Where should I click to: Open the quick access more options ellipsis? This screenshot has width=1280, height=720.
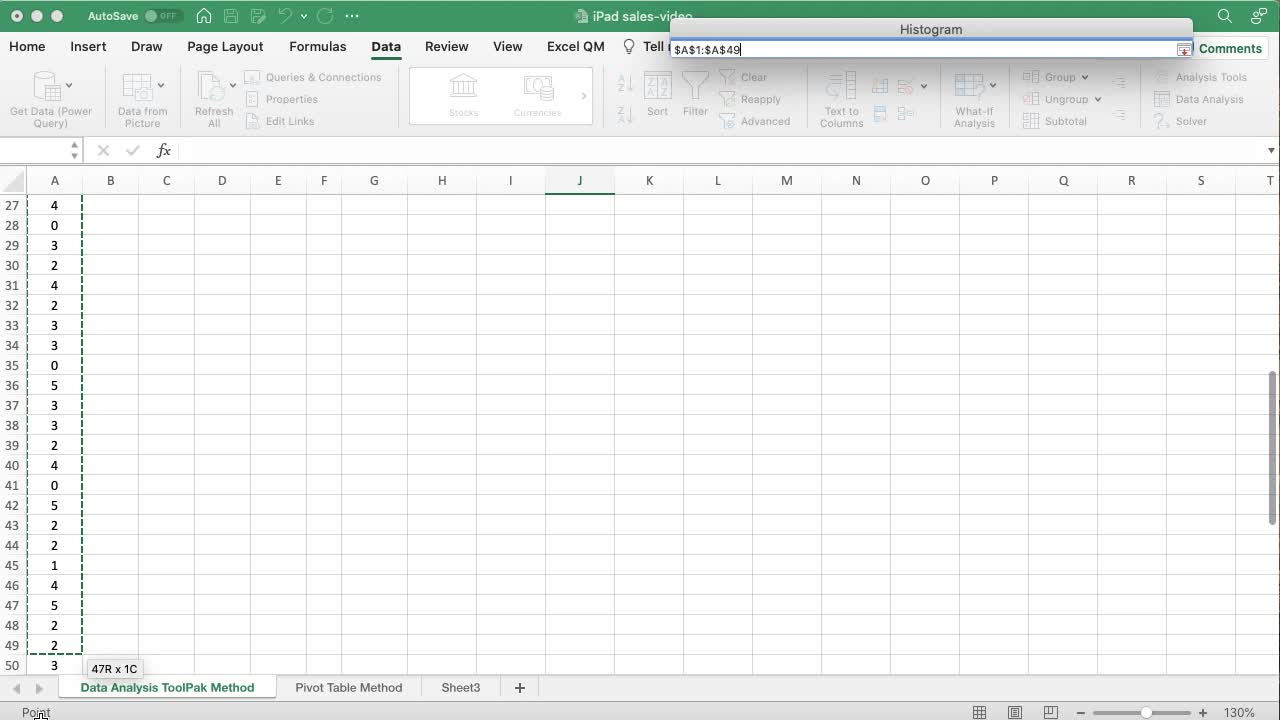351,16
